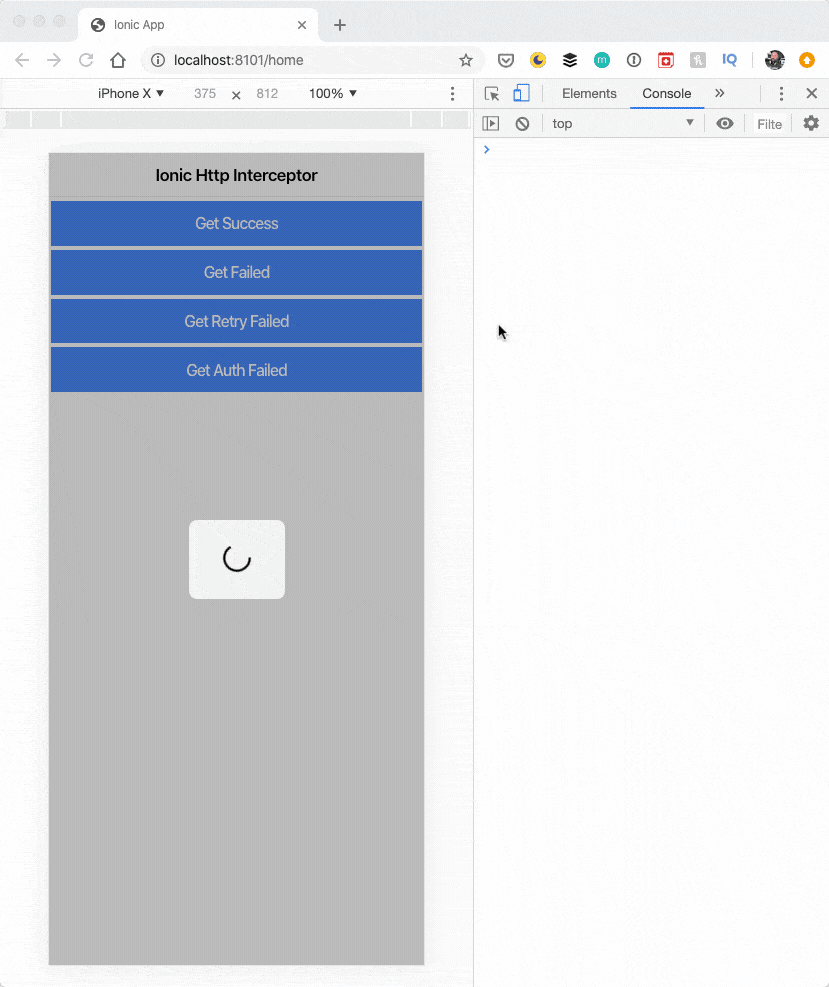Show more DevTools tabs chevron
Viewport: 829px width, 987px height.
[719, 93]
